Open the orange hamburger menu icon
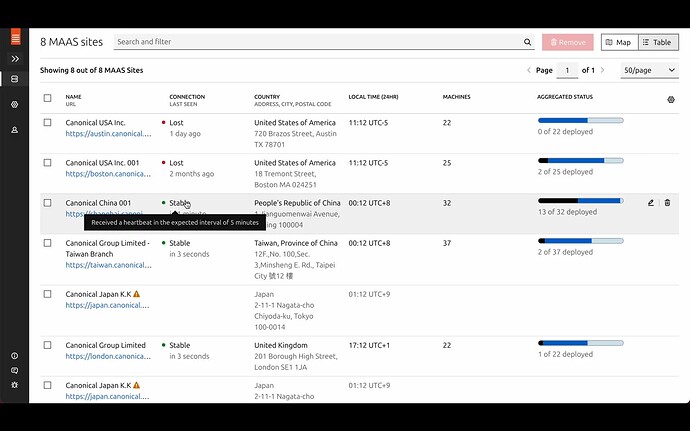 pyautogui.click(x=15, y=37)
